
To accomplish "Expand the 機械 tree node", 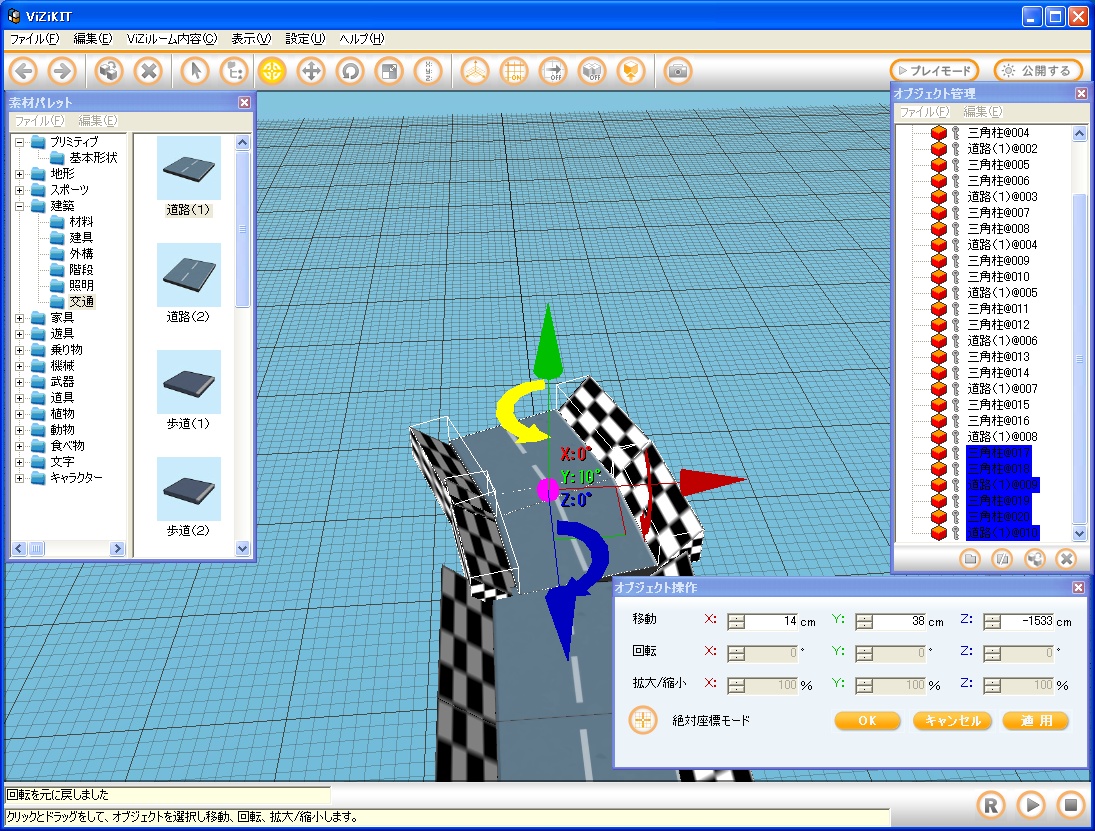I will click(x=20, y=366).
